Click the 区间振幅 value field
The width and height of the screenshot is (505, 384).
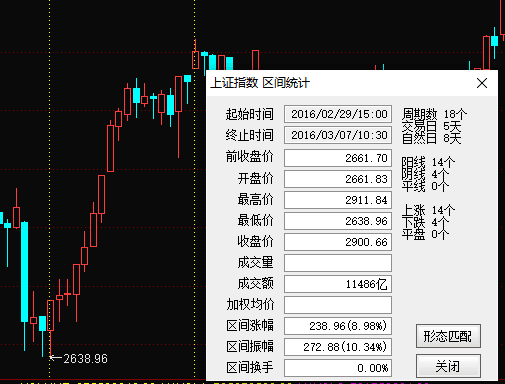click(338, 347)
